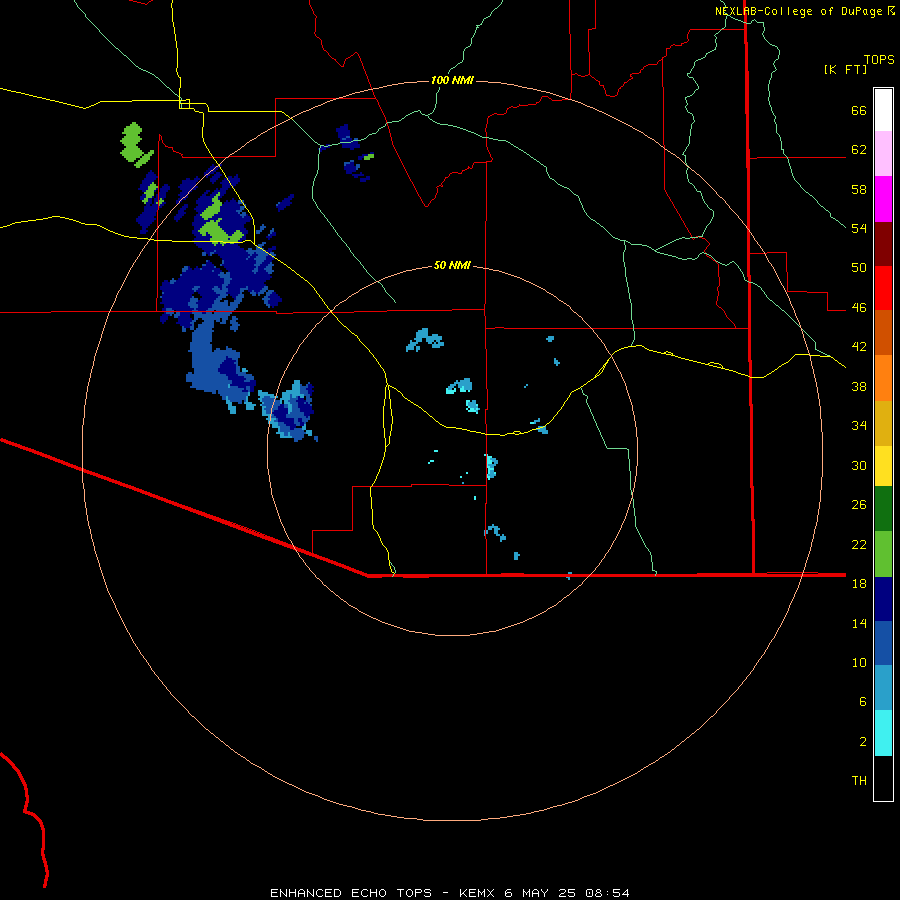Click the magenta legend swatch
The height and width of the screenshot is (900, 900).
point(883,199)
